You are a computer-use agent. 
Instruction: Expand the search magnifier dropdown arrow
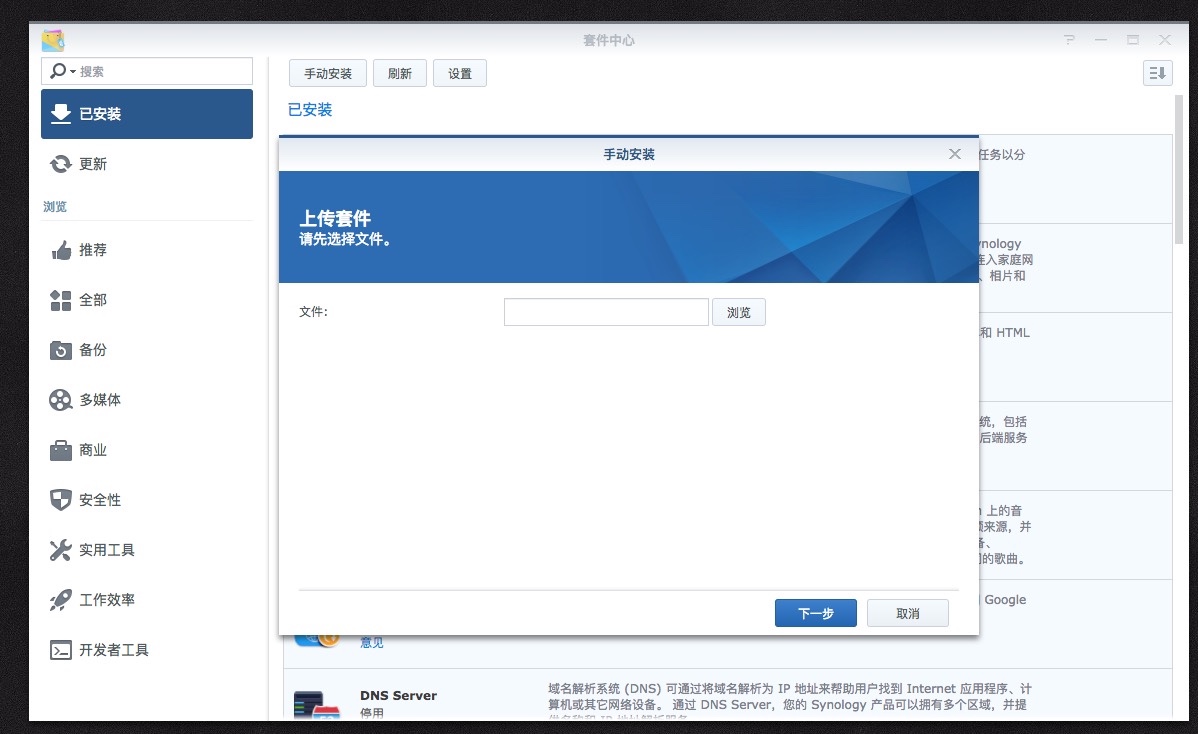click(x=72, y=72)
